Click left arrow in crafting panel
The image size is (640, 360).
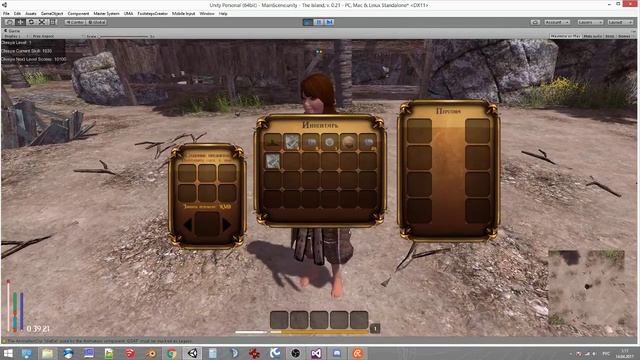(x=188, y=224)
